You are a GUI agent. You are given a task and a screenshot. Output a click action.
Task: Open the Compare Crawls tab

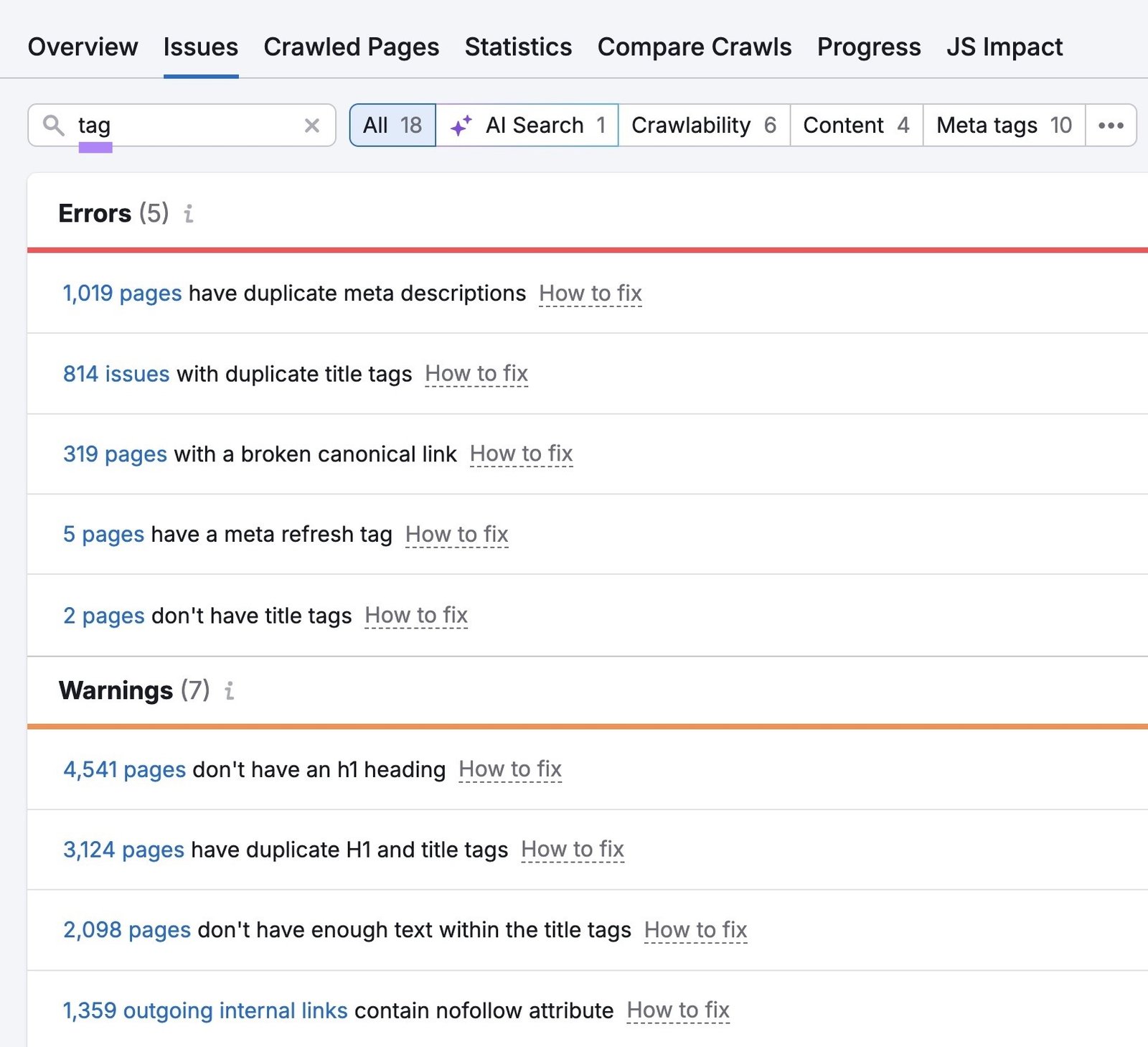tap(695, 47)
